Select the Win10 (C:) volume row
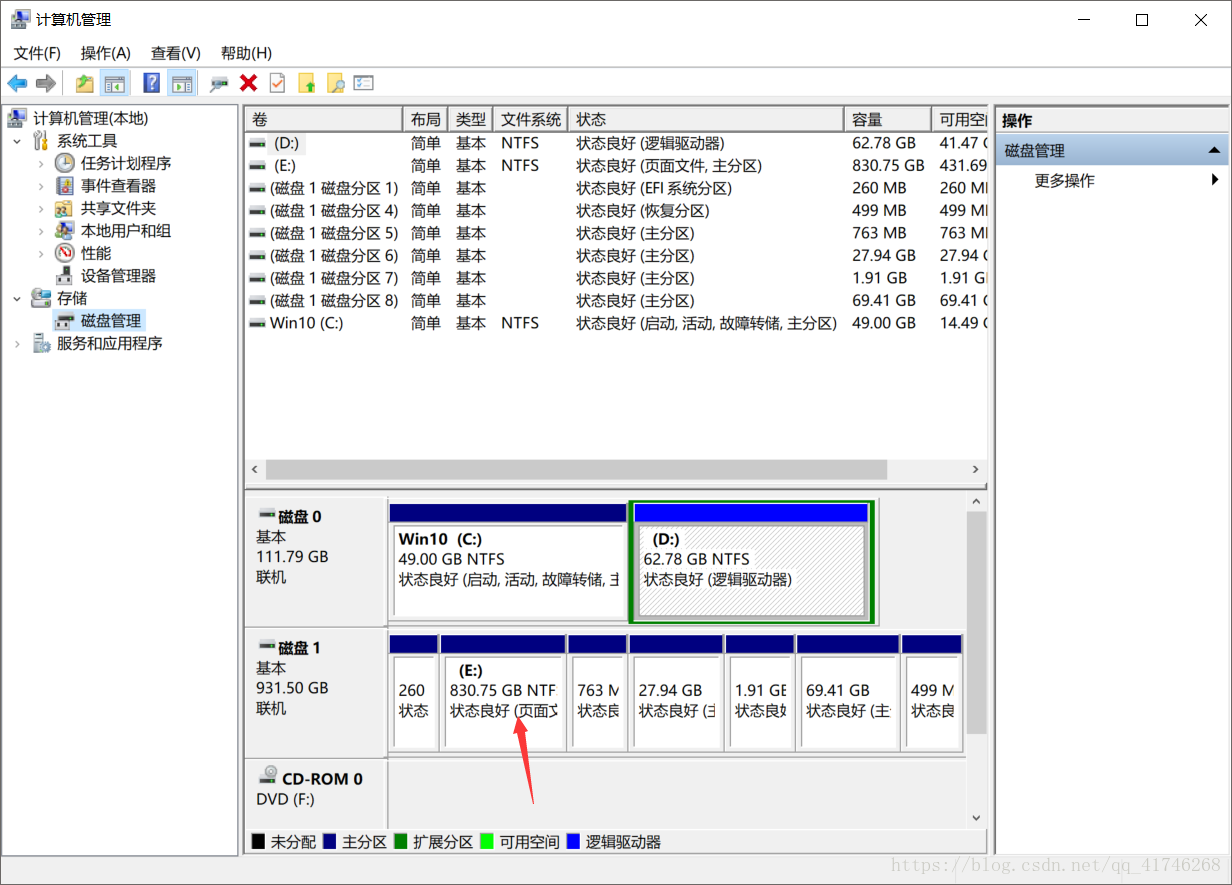 [x=616, y=323]
